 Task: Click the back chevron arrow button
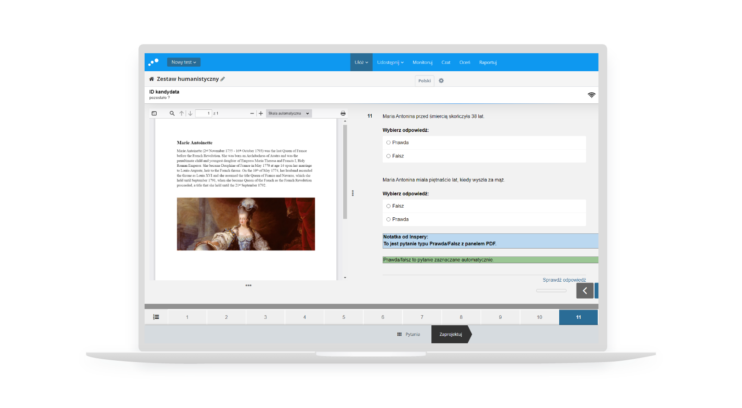[x=585, y=291]
